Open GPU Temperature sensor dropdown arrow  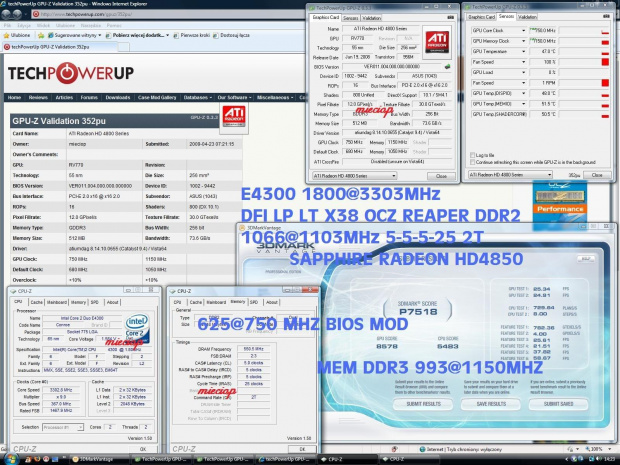click(524, 51)
